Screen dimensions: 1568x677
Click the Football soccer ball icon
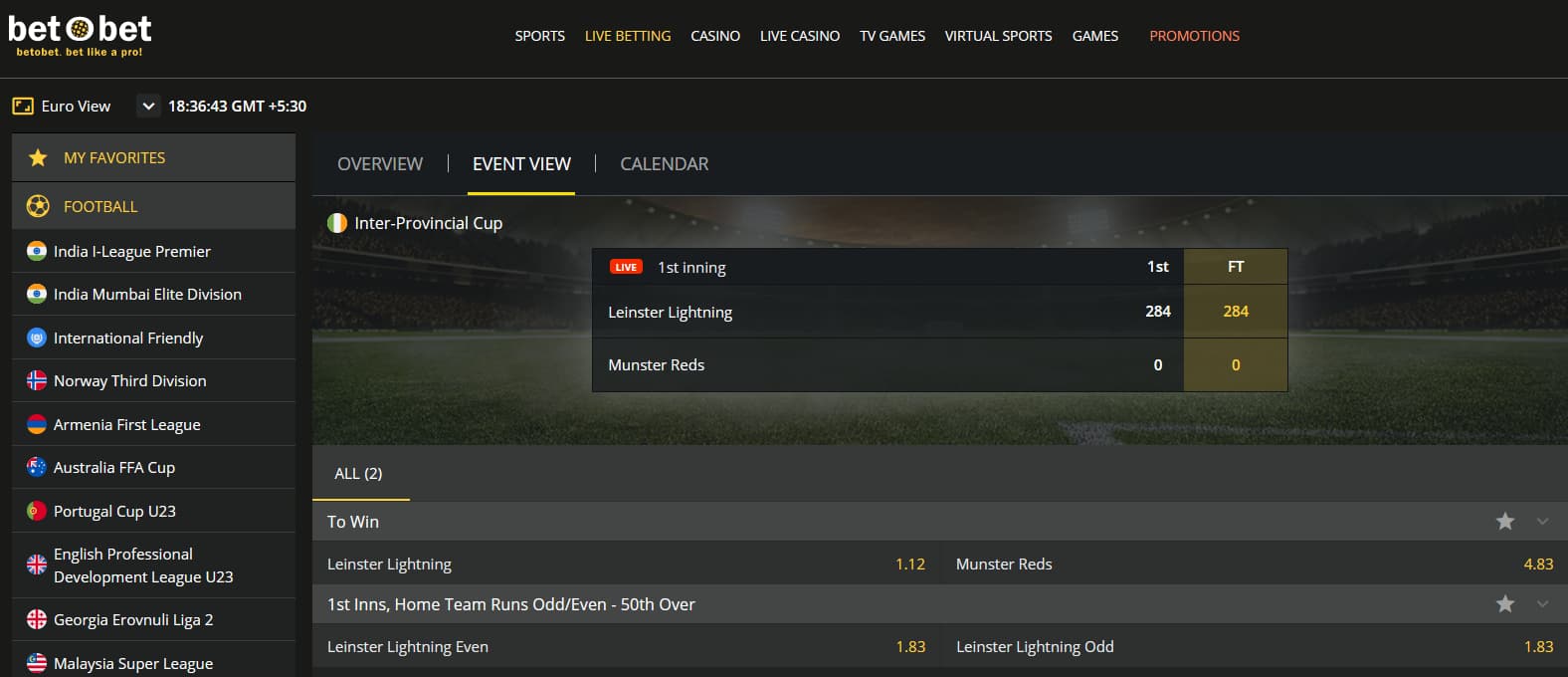[38, 206]
